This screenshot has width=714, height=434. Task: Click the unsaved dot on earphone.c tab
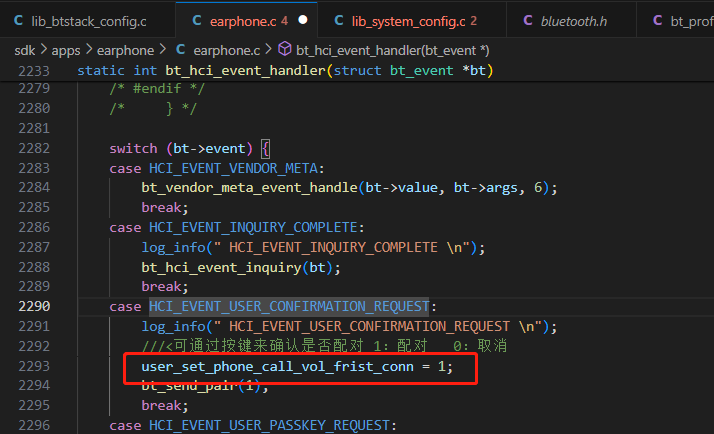coord(303,20)
